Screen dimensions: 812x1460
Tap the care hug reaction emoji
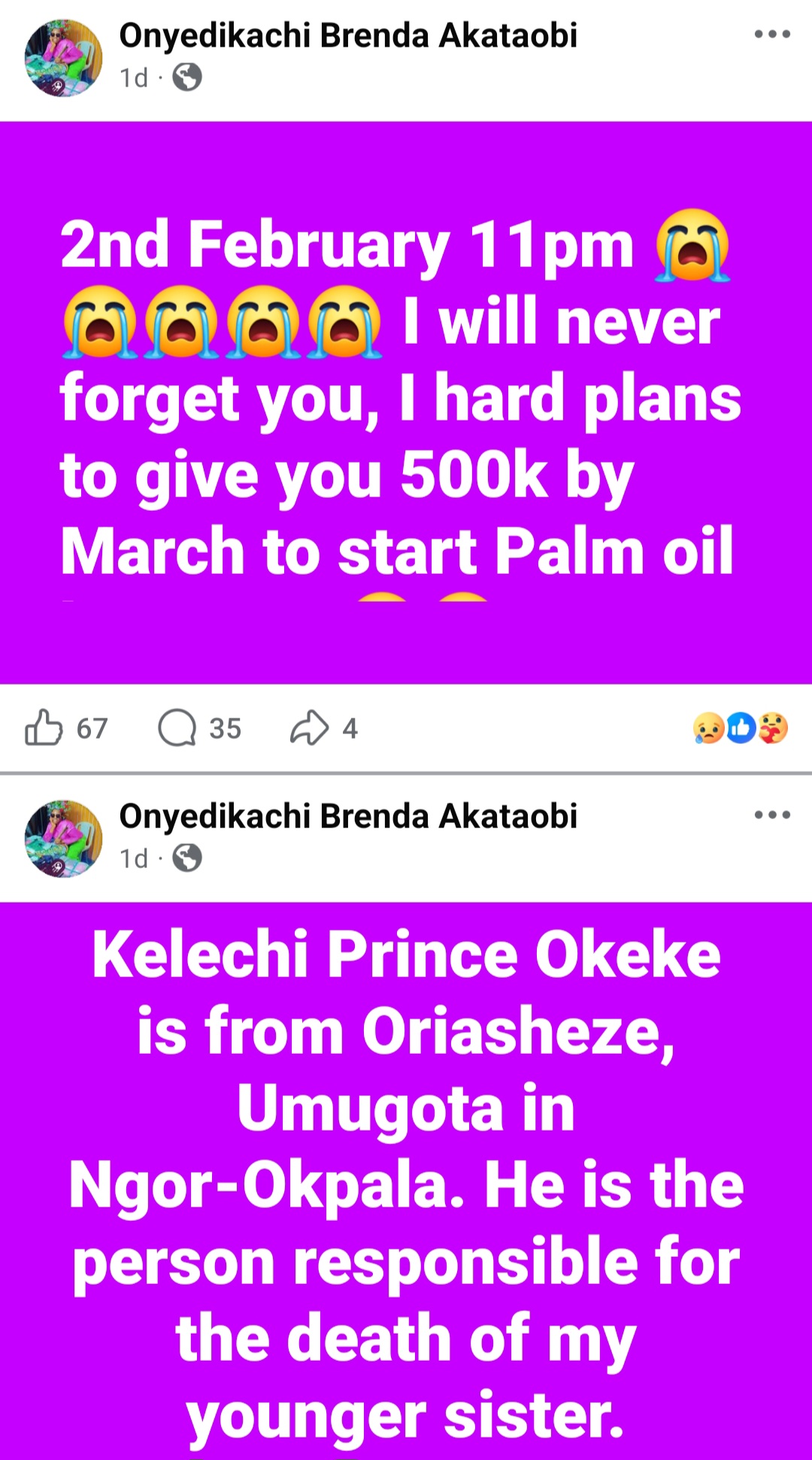773,727
